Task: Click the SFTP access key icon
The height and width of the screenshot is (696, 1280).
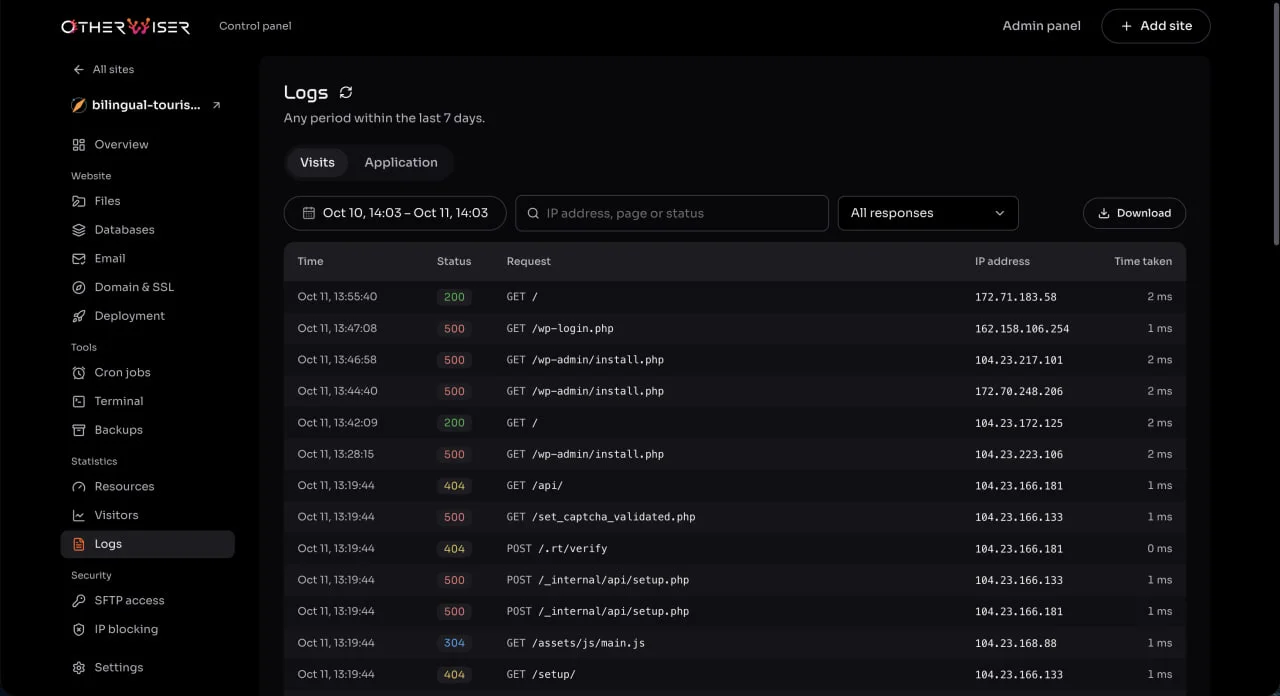Action: tap(79, 601)
